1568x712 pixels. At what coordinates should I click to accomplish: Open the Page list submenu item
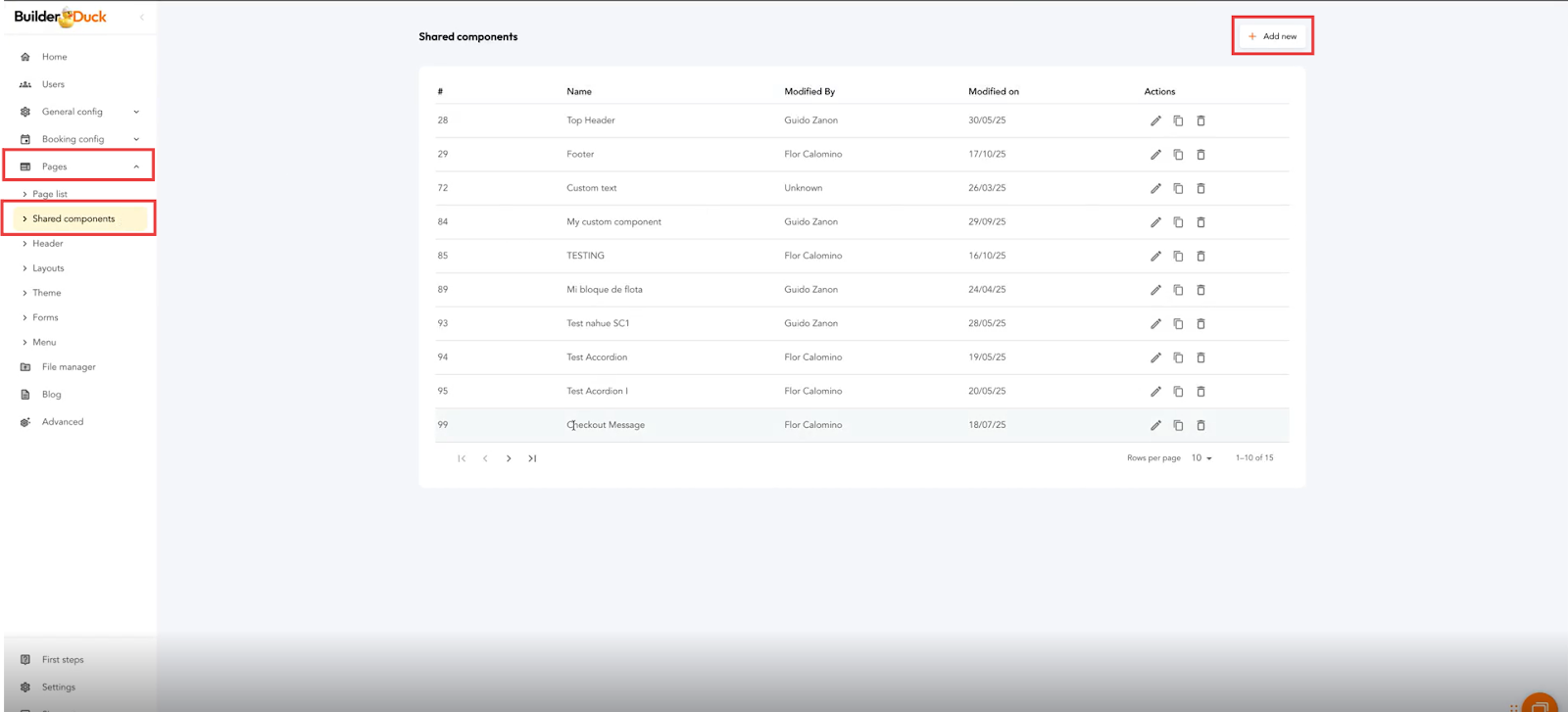[50, 194]
